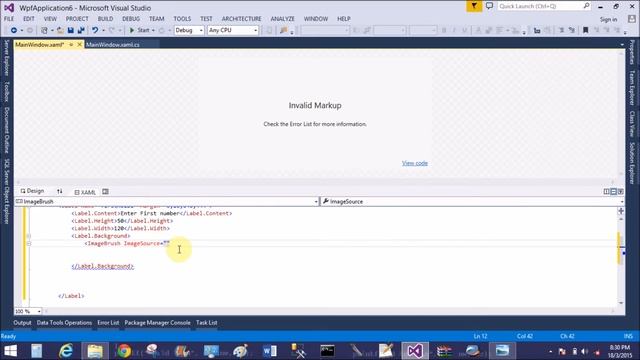This screenshot has width=640, height=360.
Task: Open the PROJECT menu
Action: click(77, 19)
